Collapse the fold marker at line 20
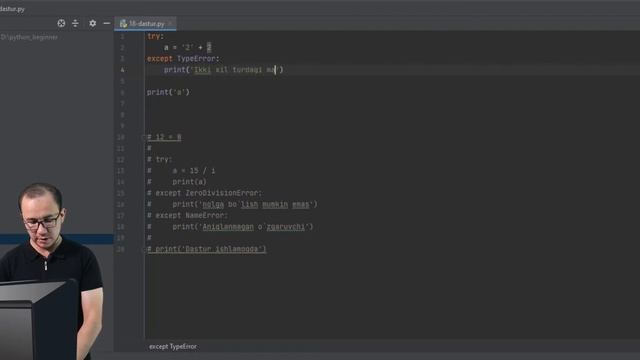This screenshot has height=360, width=640. pos(144,249)
